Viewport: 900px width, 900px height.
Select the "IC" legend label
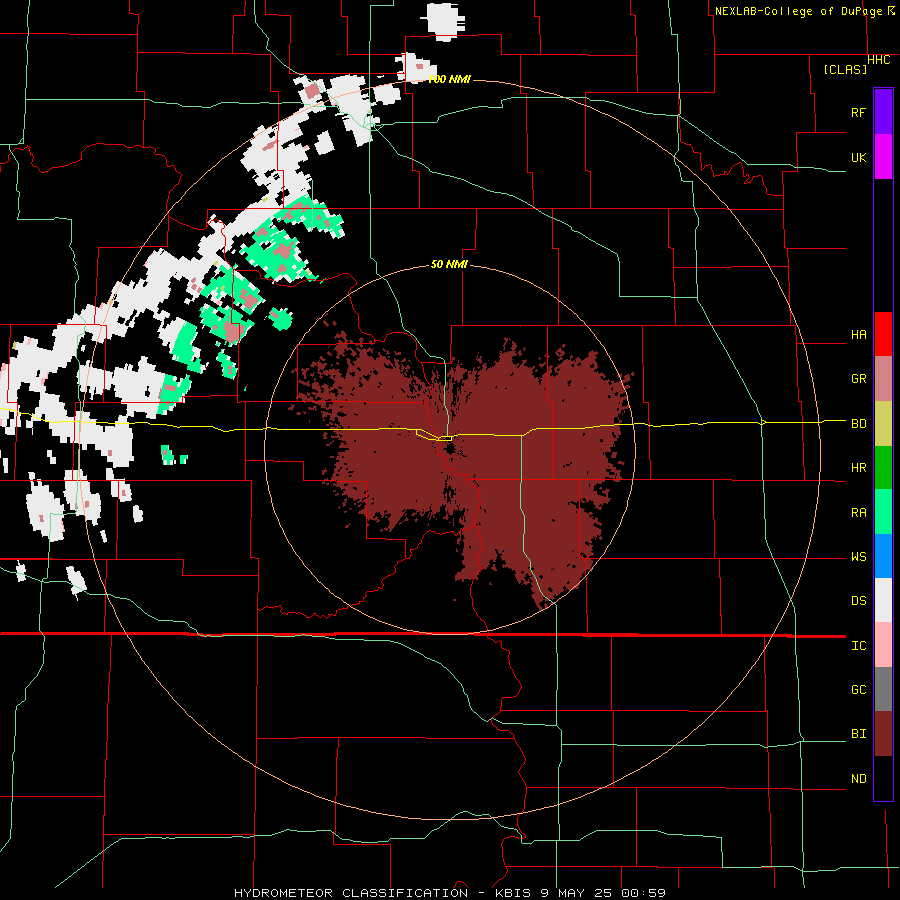[858, 646]
